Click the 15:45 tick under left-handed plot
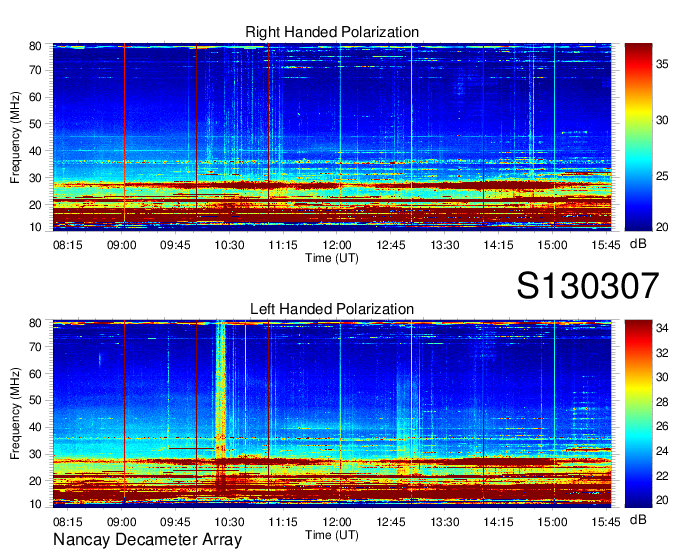This screenshot has width=680, height=552. coord(606,522)
